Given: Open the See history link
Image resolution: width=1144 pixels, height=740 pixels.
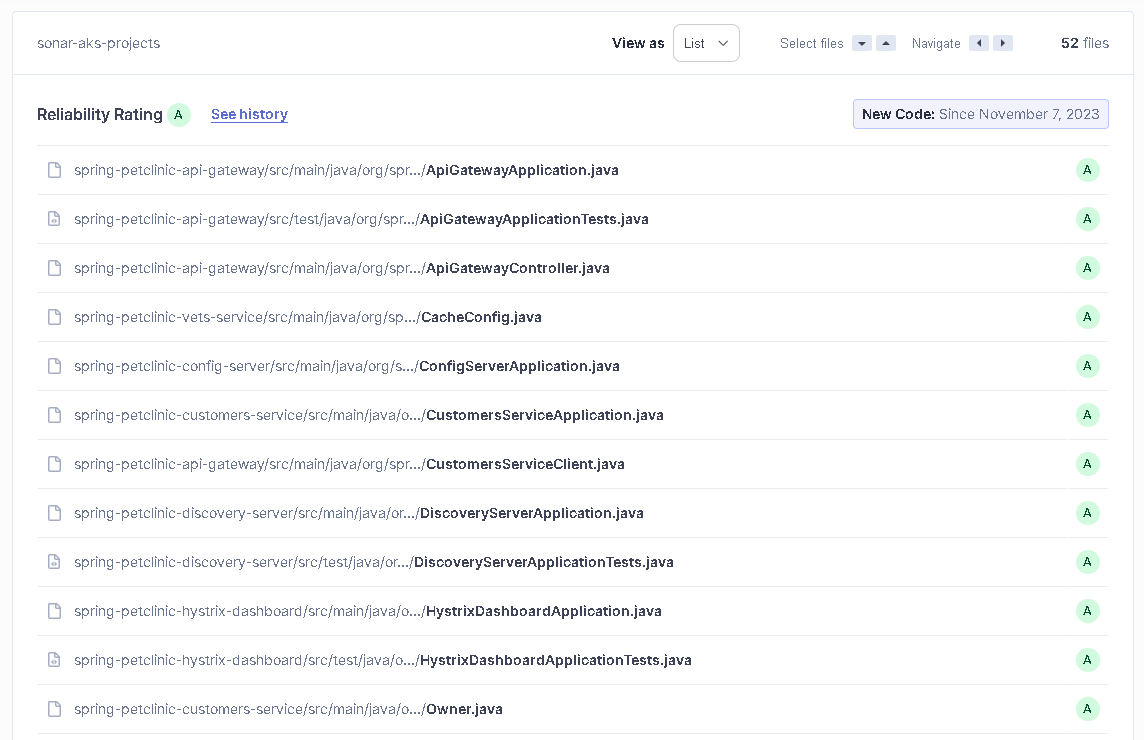Looking at the screenshot, I should 250,115.
